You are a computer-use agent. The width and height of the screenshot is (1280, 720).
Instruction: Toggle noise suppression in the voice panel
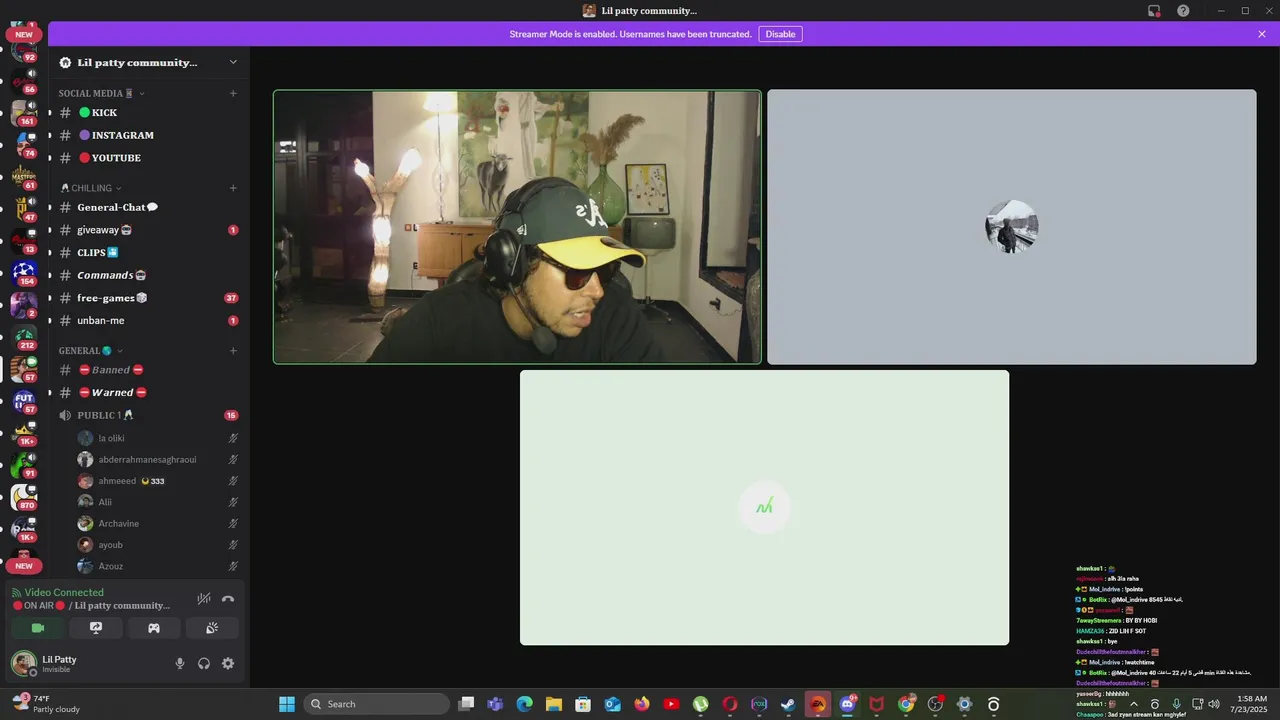[x=204, y=598]
